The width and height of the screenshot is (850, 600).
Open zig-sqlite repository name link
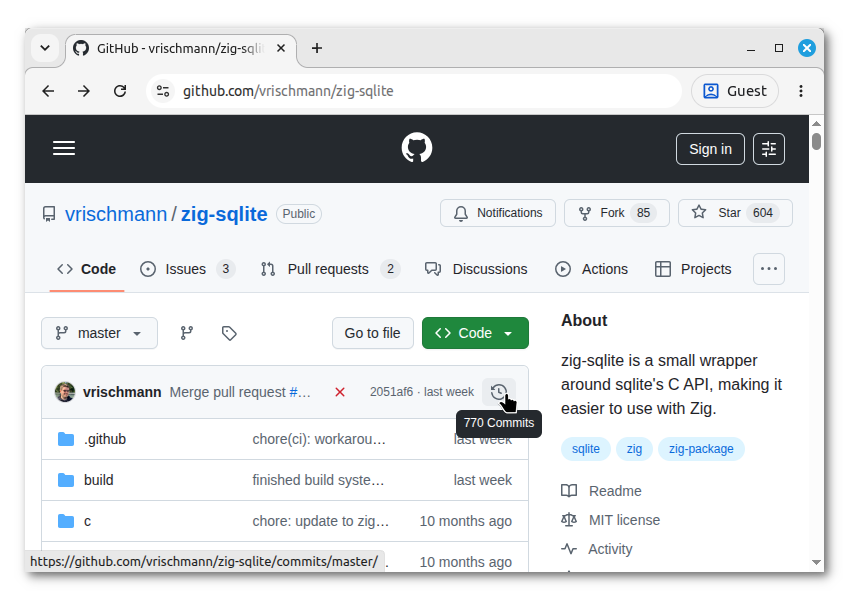(224, 214)
